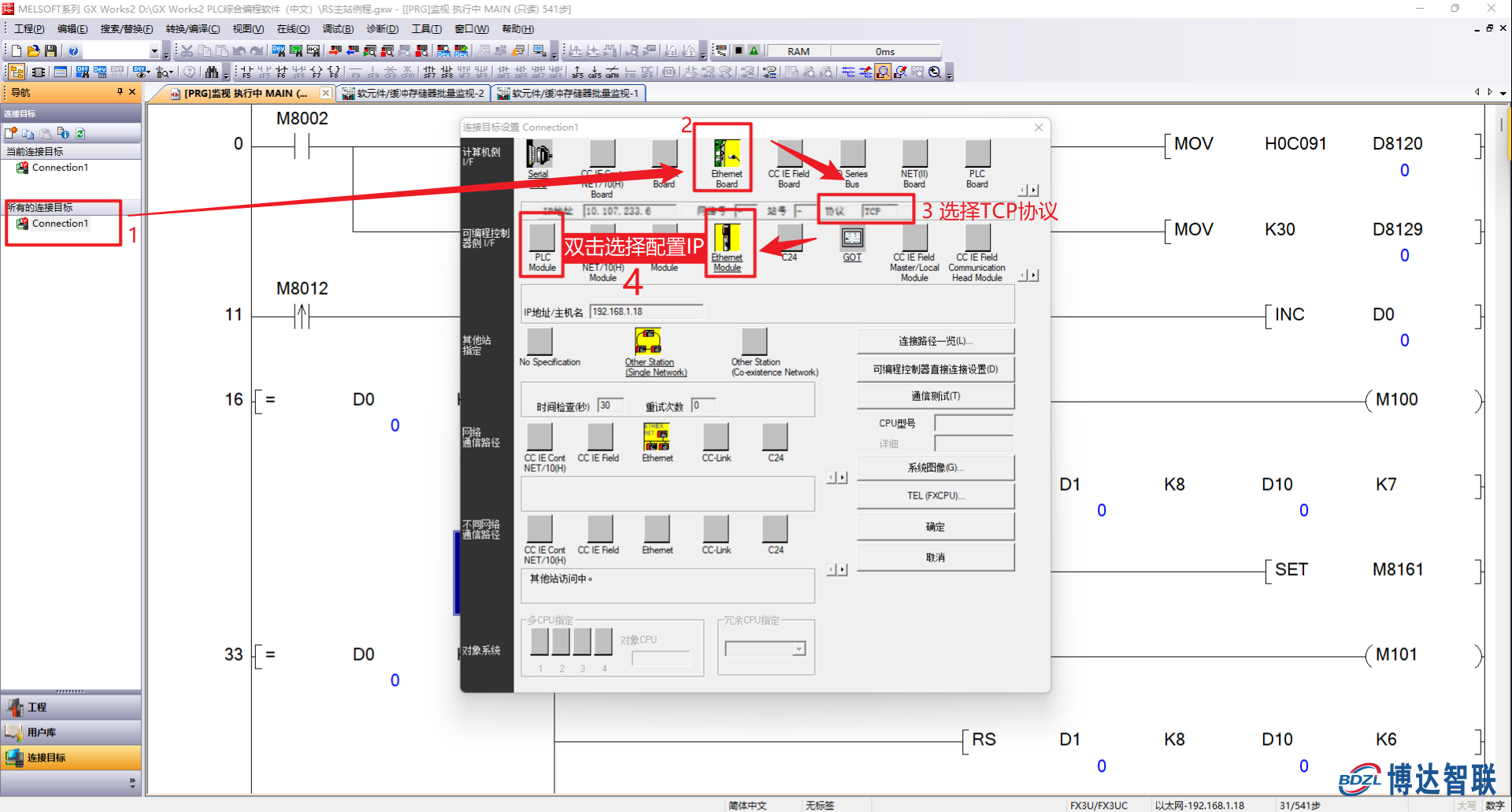Click the 通信测试(T) button
This screenshot has height=812, width=1512.
936,396
